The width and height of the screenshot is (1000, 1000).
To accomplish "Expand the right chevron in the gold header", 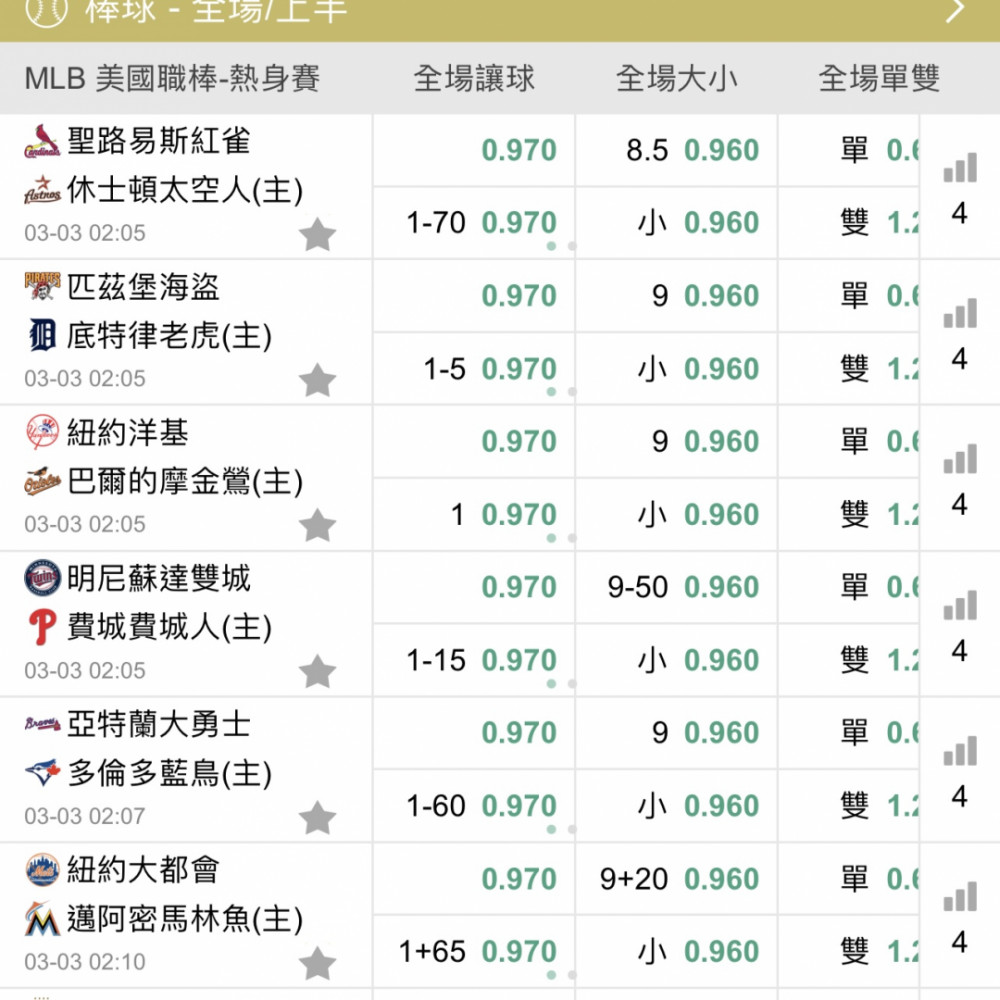I will pos(955,10).
